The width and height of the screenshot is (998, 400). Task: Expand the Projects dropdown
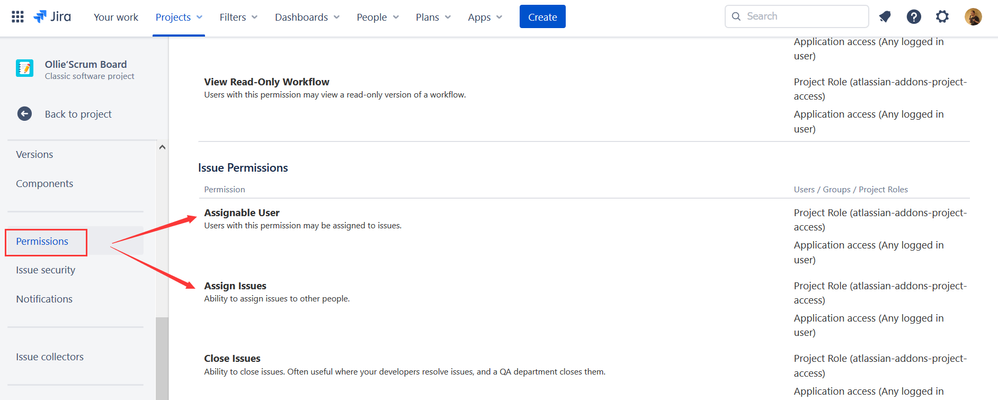point(179,17)
